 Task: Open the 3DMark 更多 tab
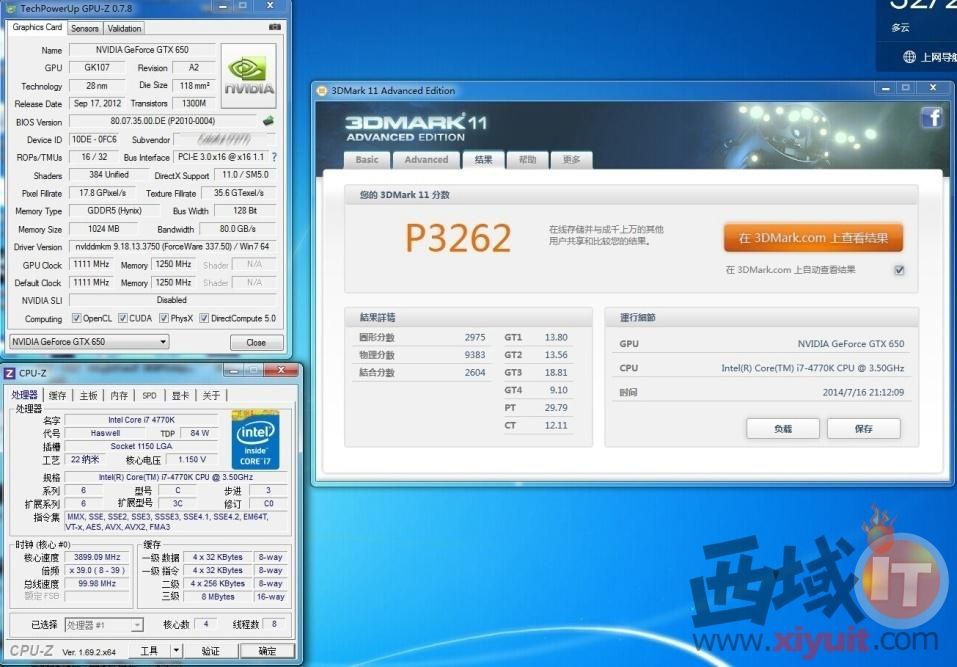pyautogui.click(x=571, y=159)
